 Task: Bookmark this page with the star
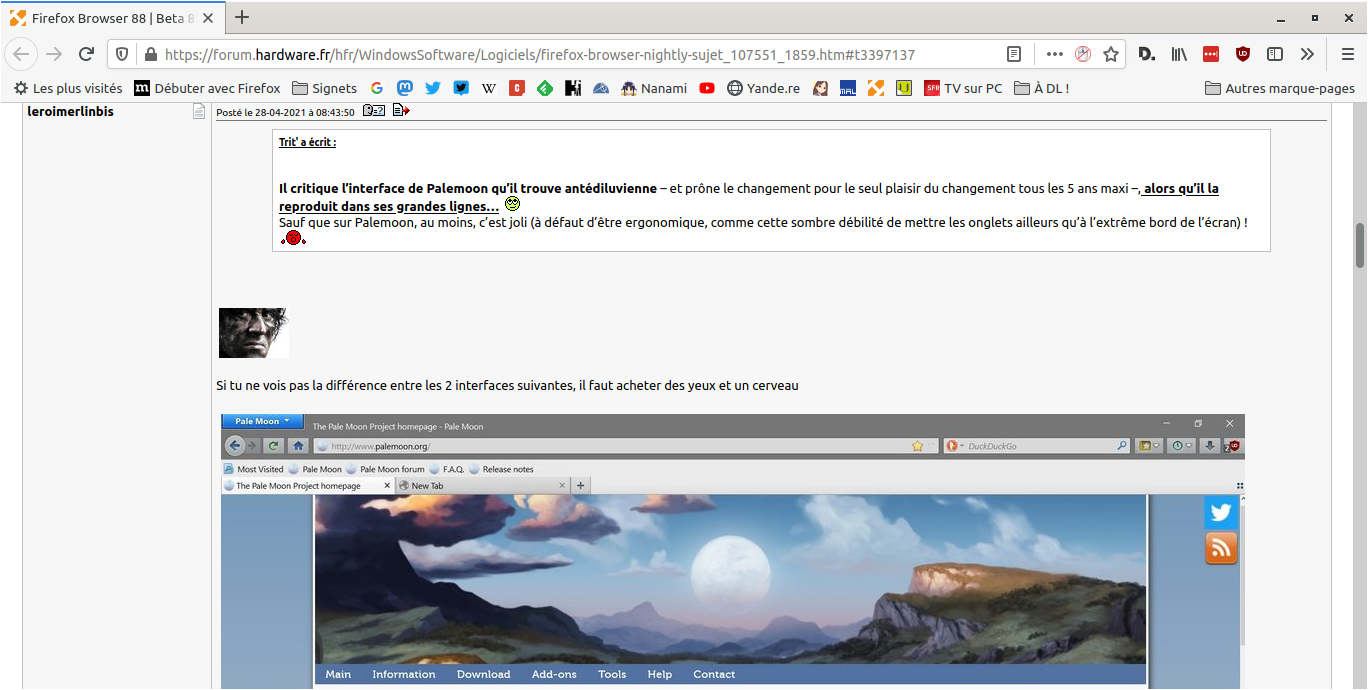tap(1110, 55)
